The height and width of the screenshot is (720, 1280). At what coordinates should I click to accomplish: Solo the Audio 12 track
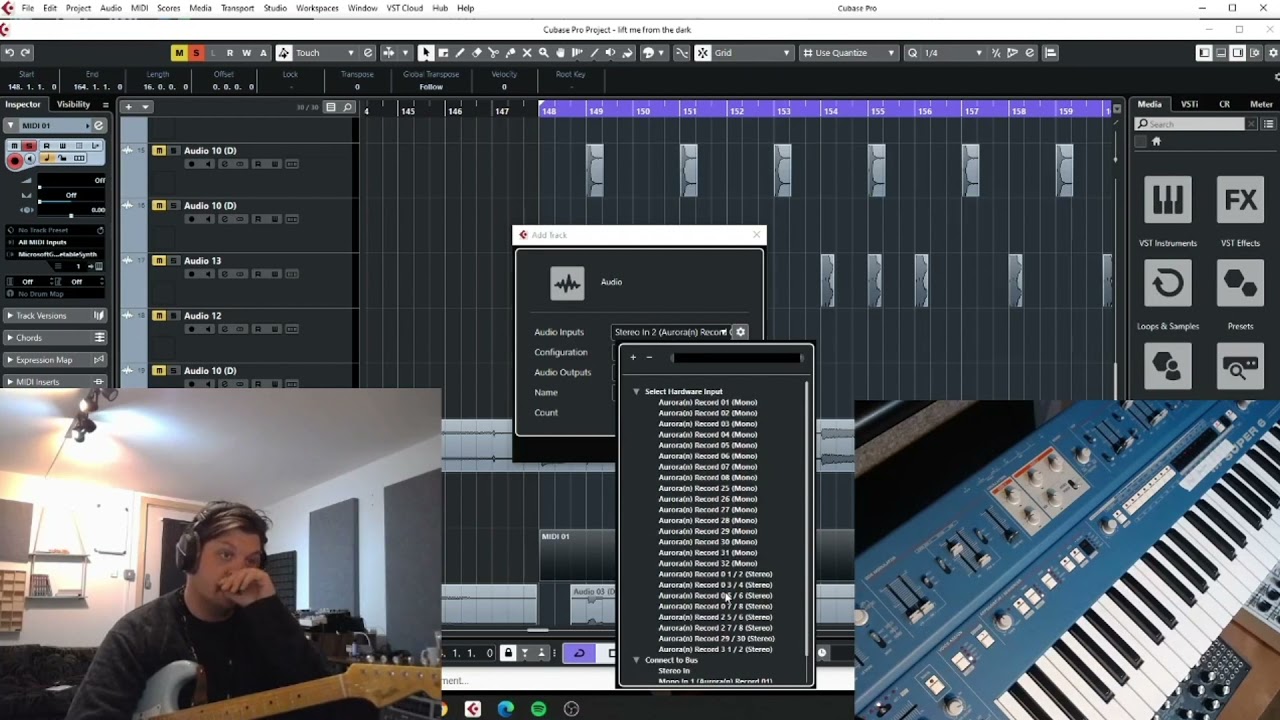pos(173,316)
